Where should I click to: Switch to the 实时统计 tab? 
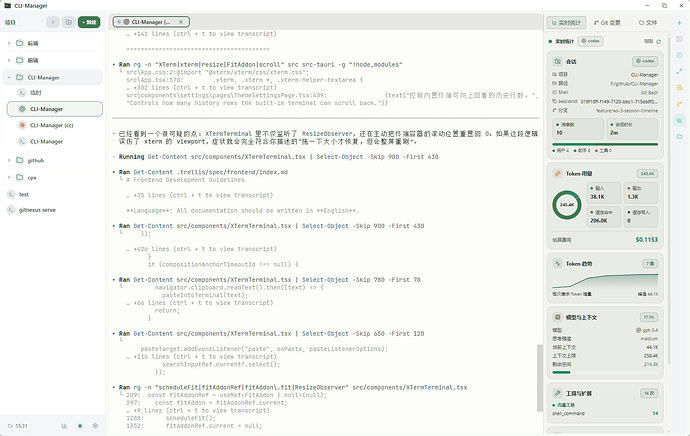coord(566,22)
